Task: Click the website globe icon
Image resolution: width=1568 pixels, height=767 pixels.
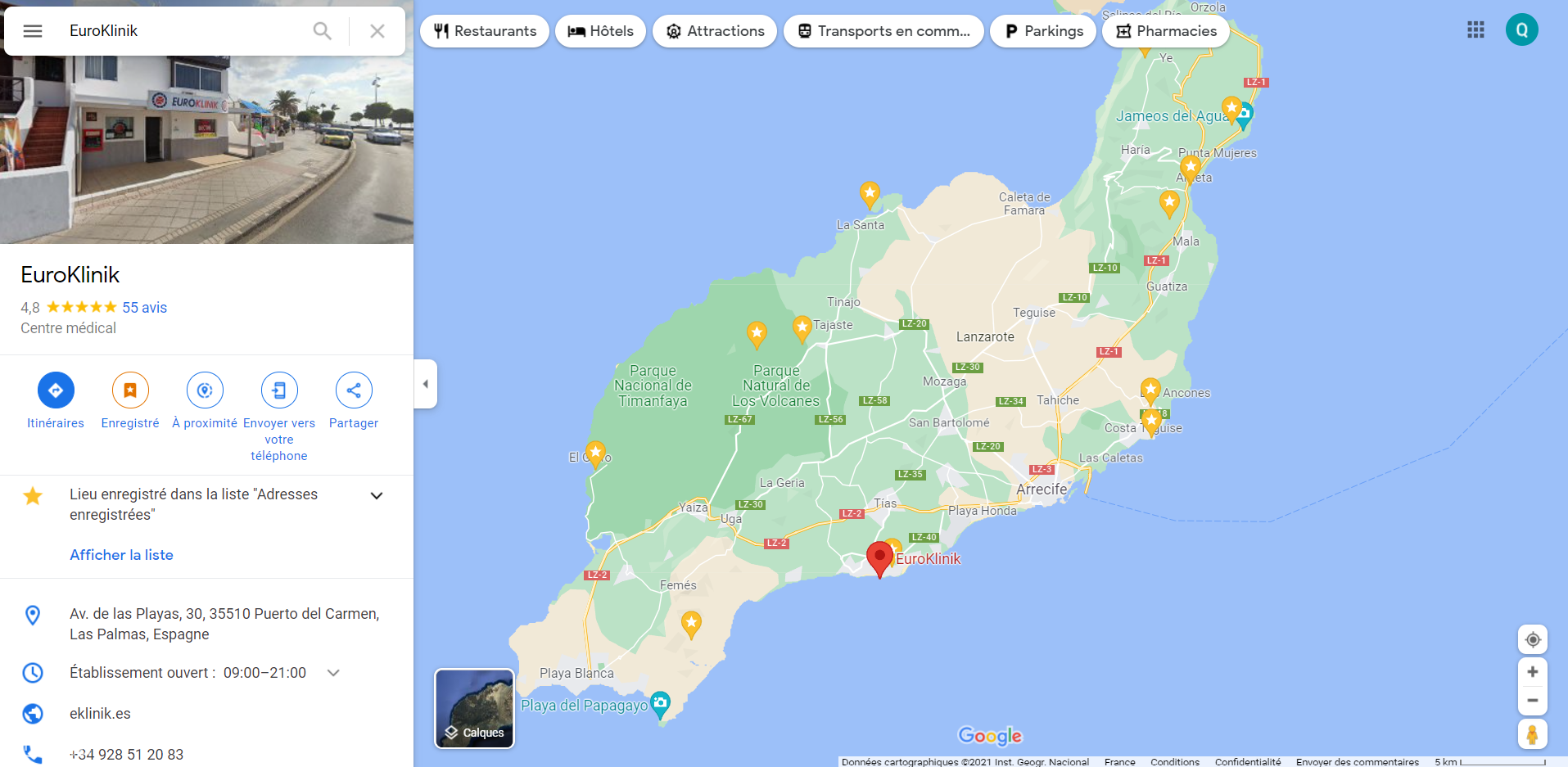Action: click(x=33, y=714)
